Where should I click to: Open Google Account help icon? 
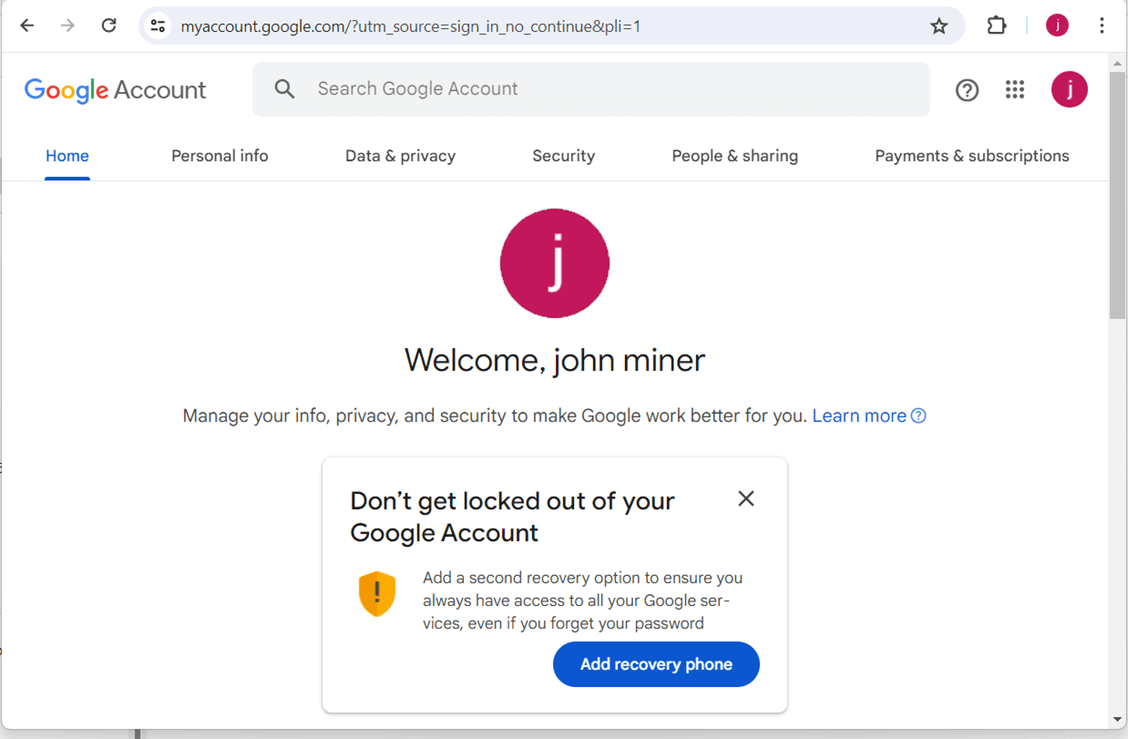[x=966, y=90]
